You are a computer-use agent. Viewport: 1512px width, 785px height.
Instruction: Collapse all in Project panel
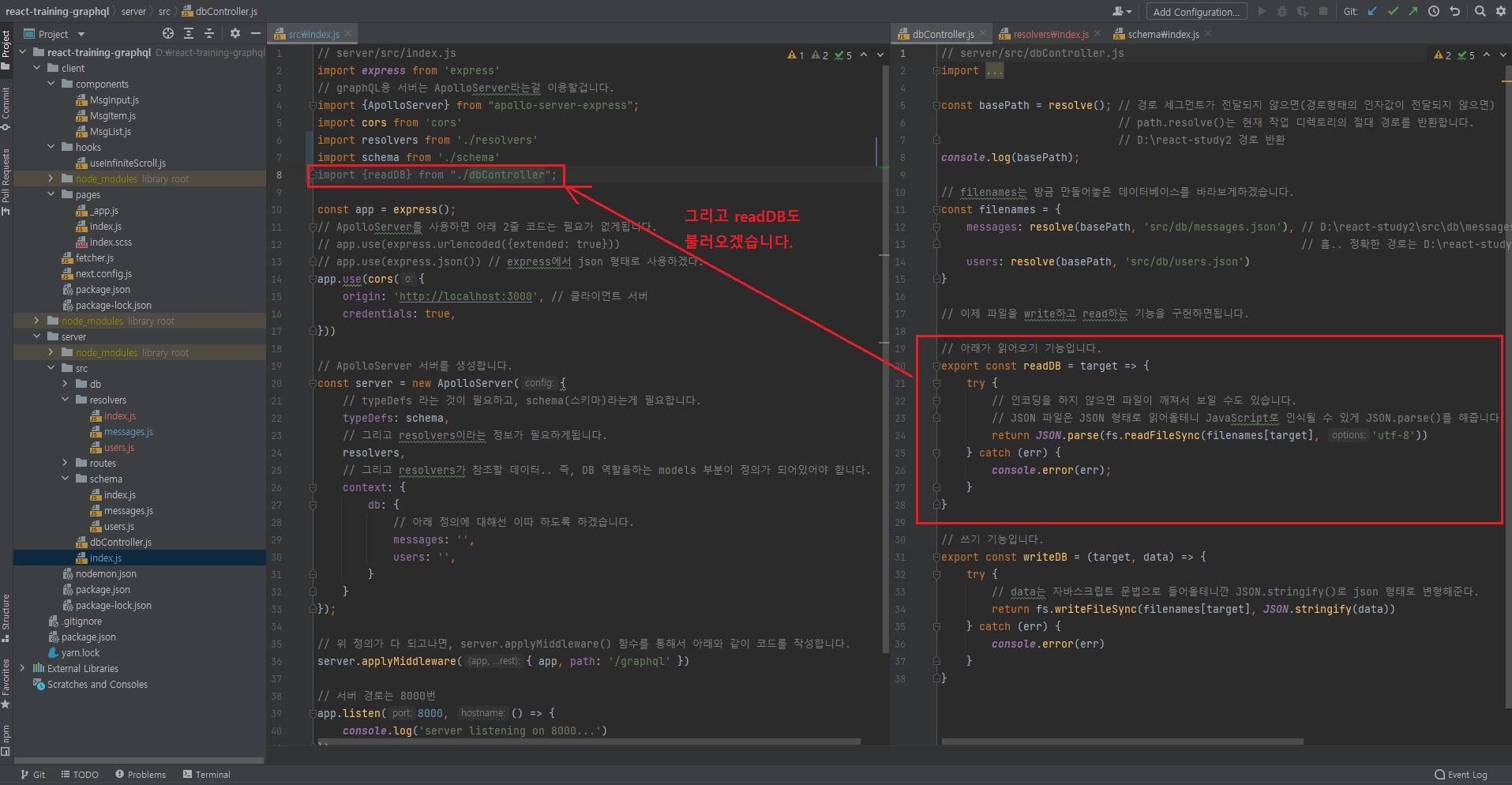(x=209, y=33)
